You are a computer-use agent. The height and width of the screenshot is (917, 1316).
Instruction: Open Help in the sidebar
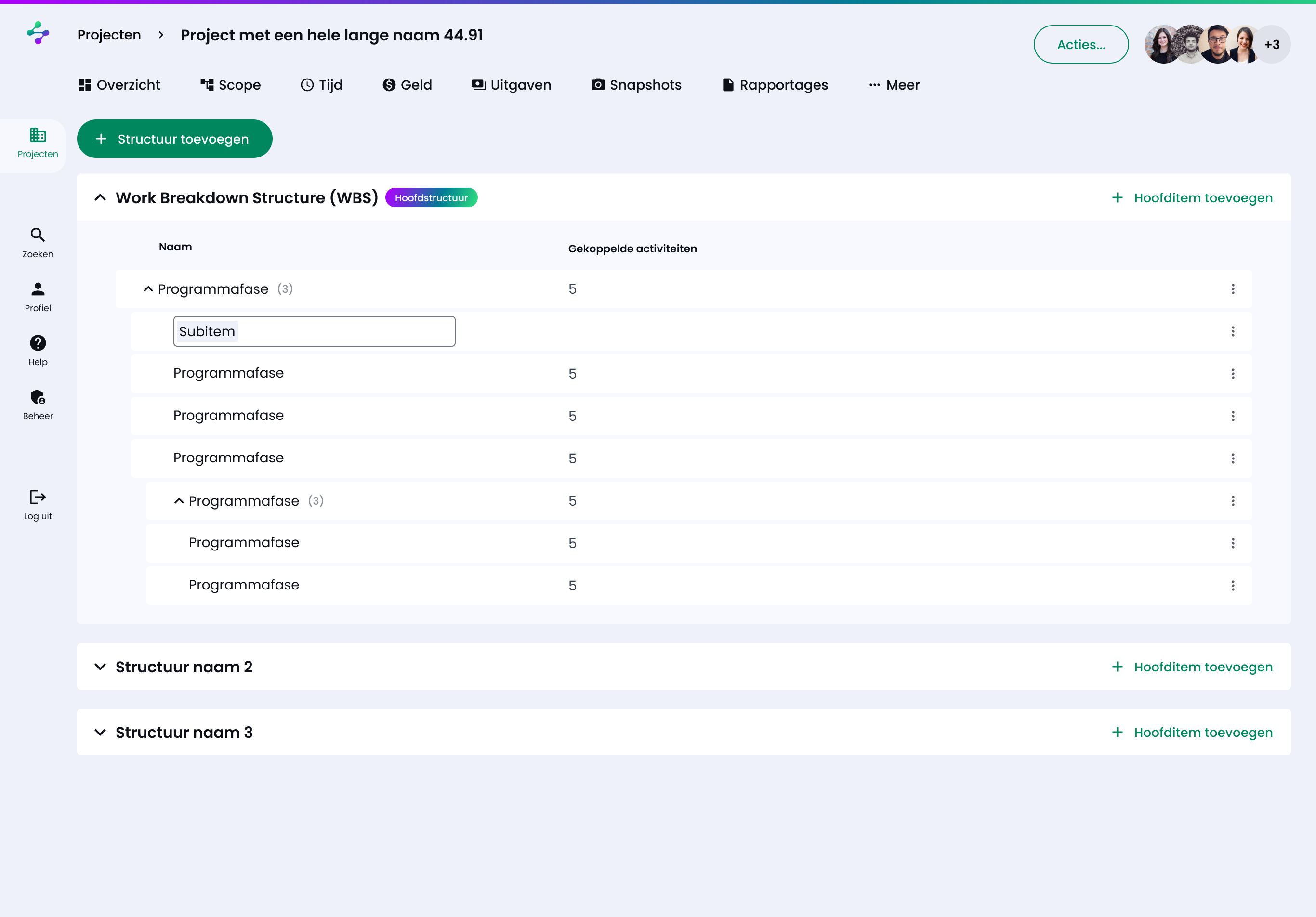[38, 351]
